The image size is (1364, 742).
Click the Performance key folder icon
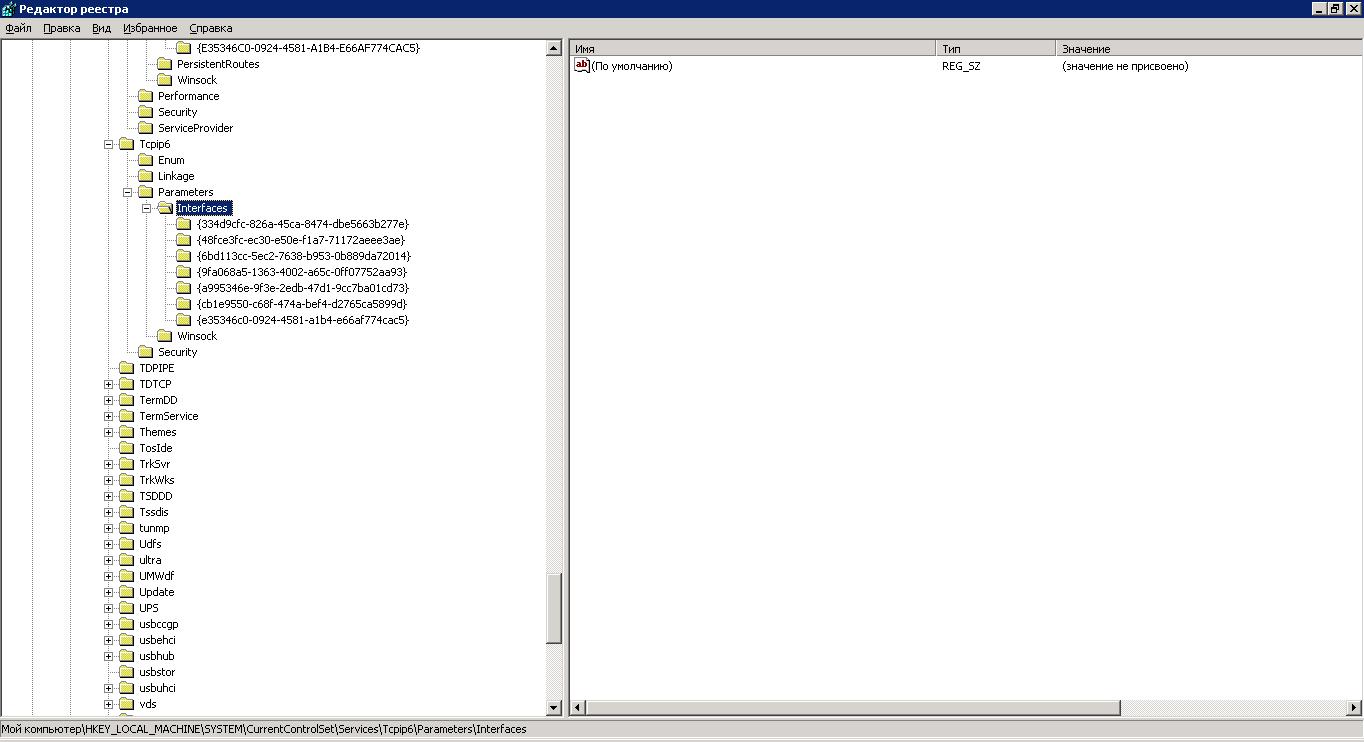(x=145, y=96)
